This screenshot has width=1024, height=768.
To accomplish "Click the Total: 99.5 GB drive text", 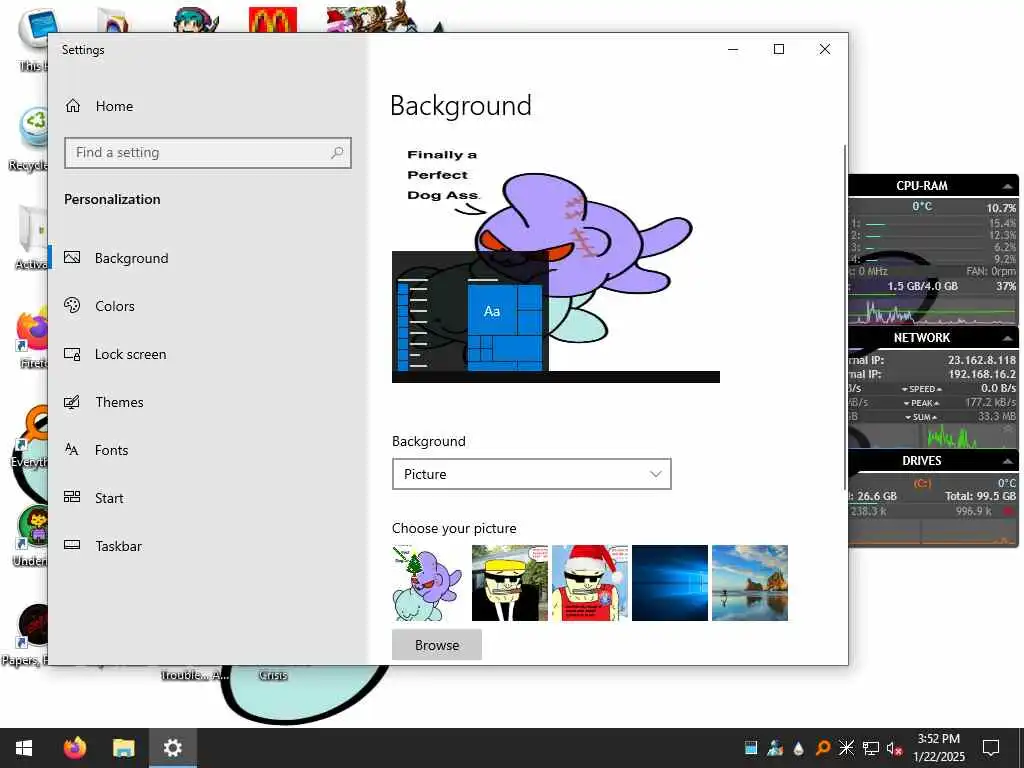I will pos(980,496).
